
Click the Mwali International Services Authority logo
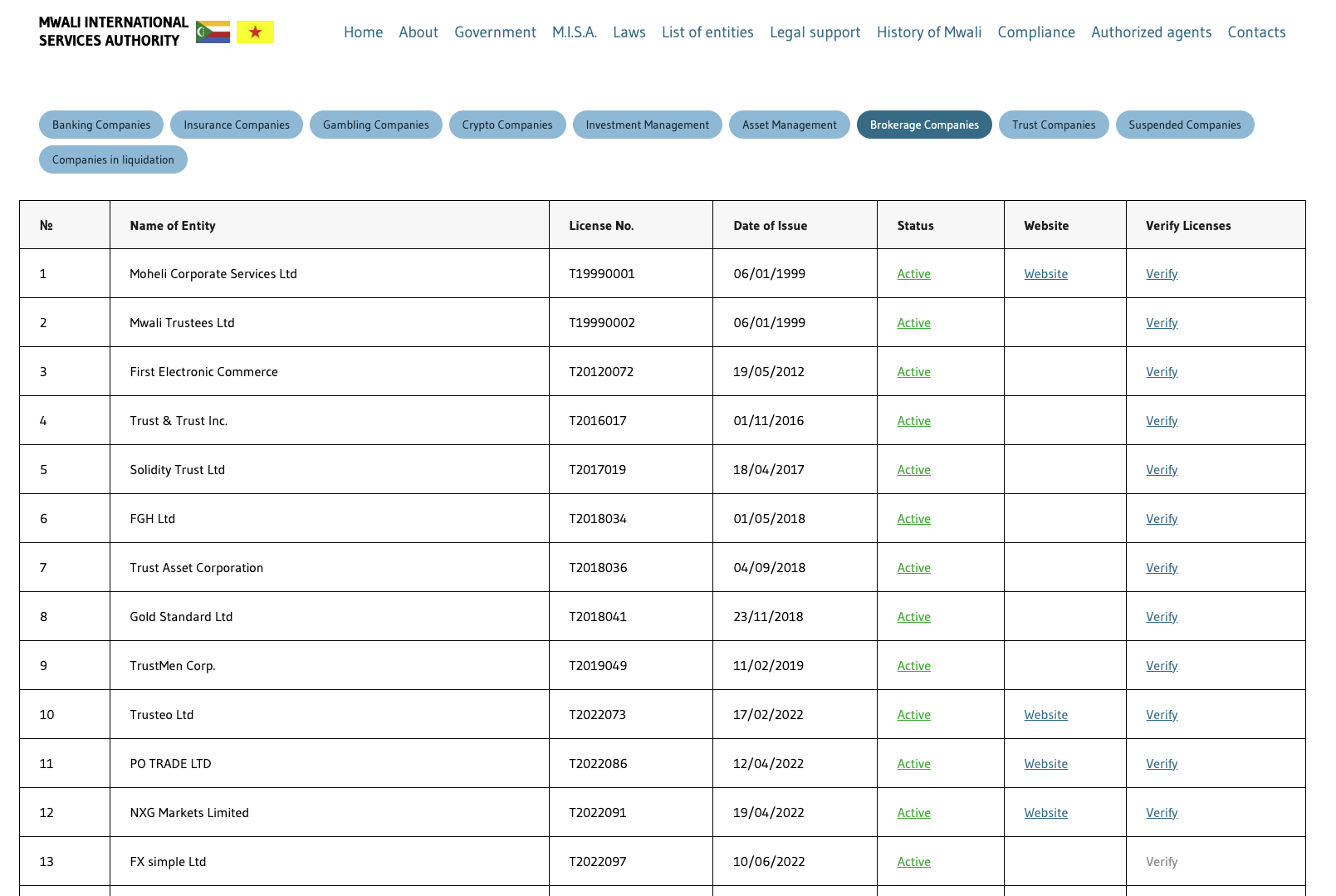pos(114,32)
